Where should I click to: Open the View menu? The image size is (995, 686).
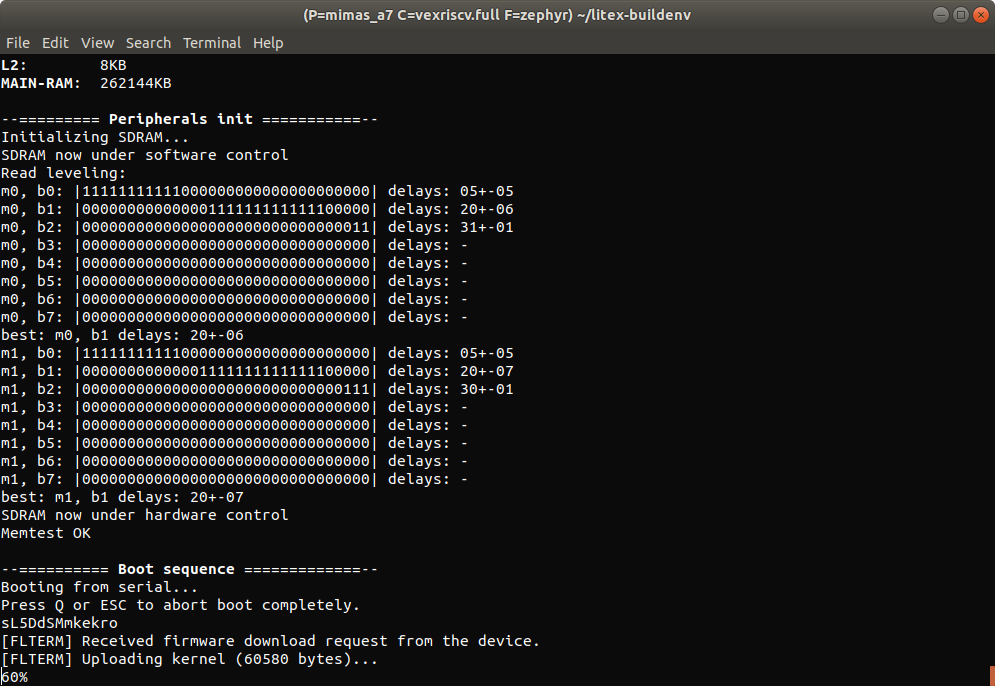pyautogui.click(x=97, y=43)
